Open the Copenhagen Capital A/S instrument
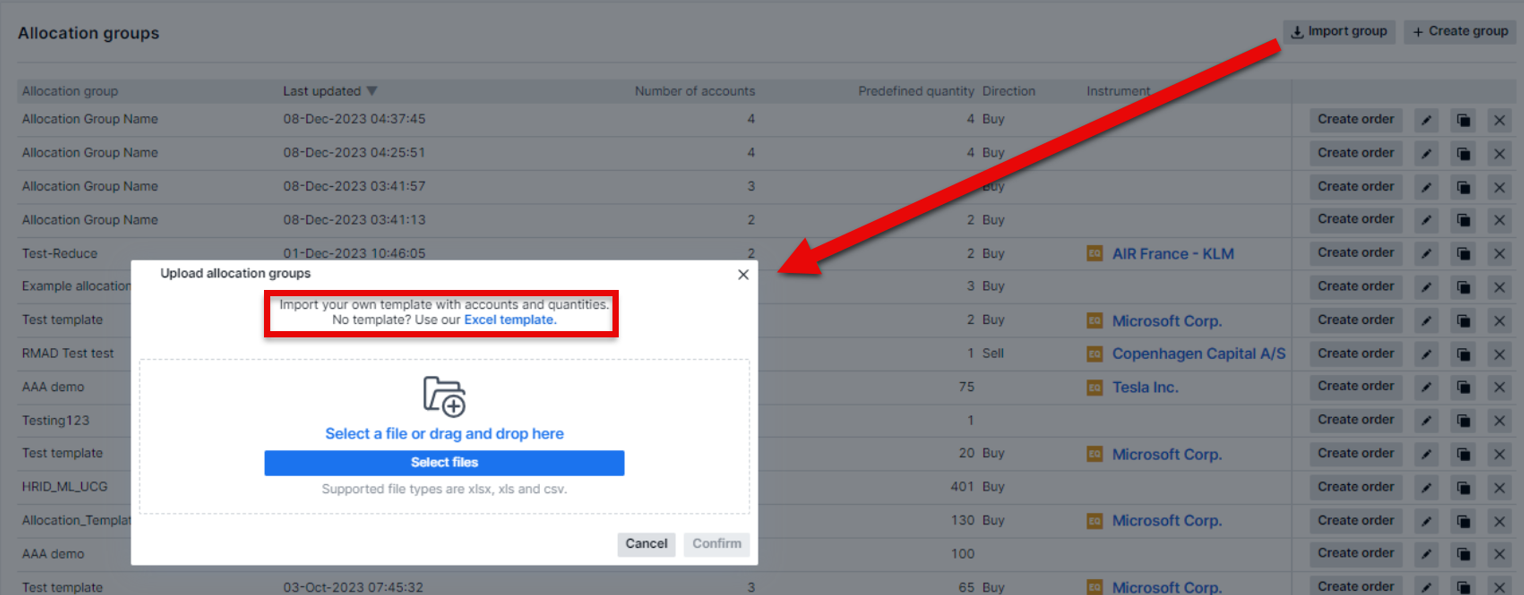Image resolution: width=1524 pixels, height=595 pixels. coord(1198,354)
